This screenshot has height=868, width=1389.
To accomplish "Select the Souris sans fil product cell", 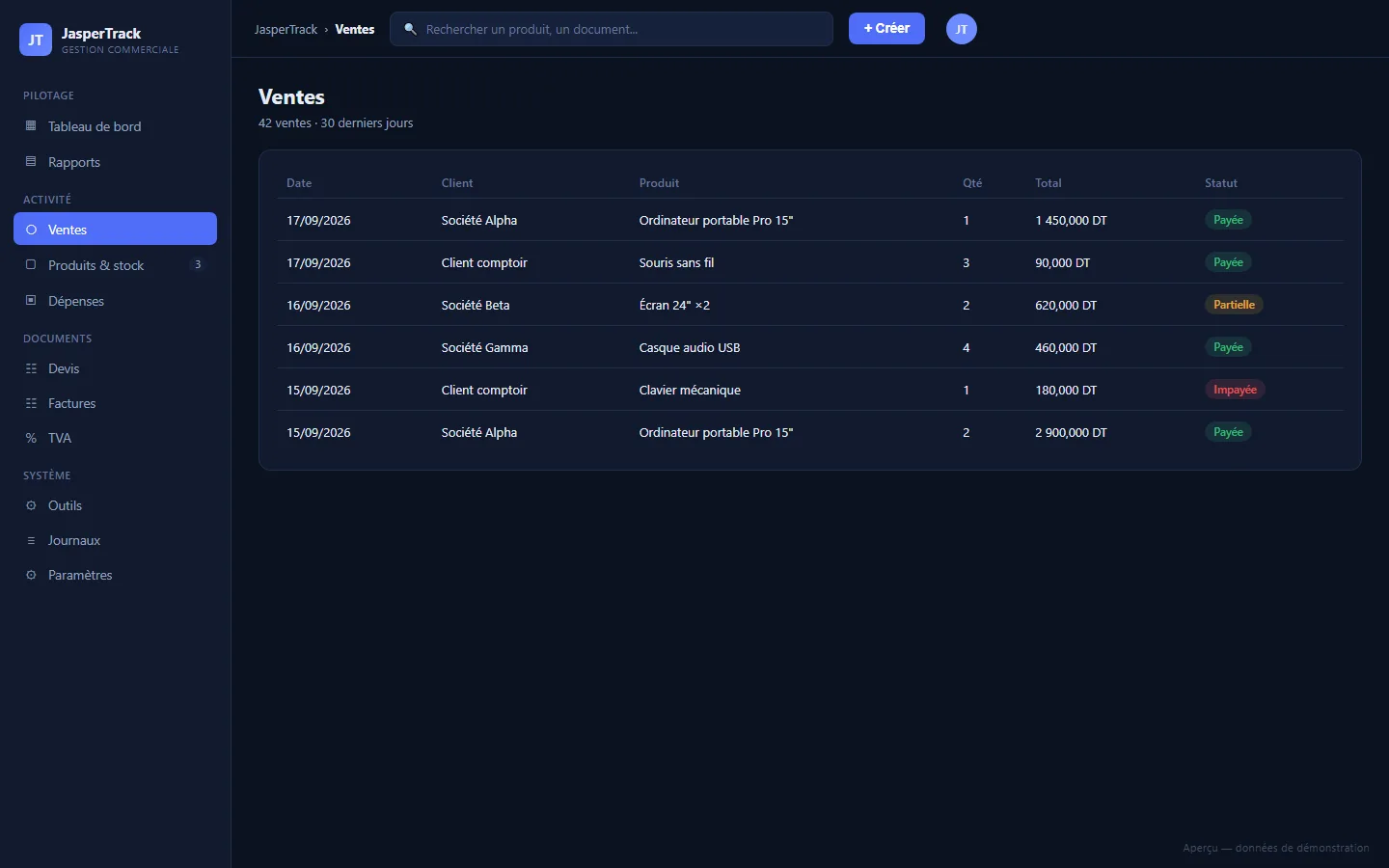I will pos(676,262).
